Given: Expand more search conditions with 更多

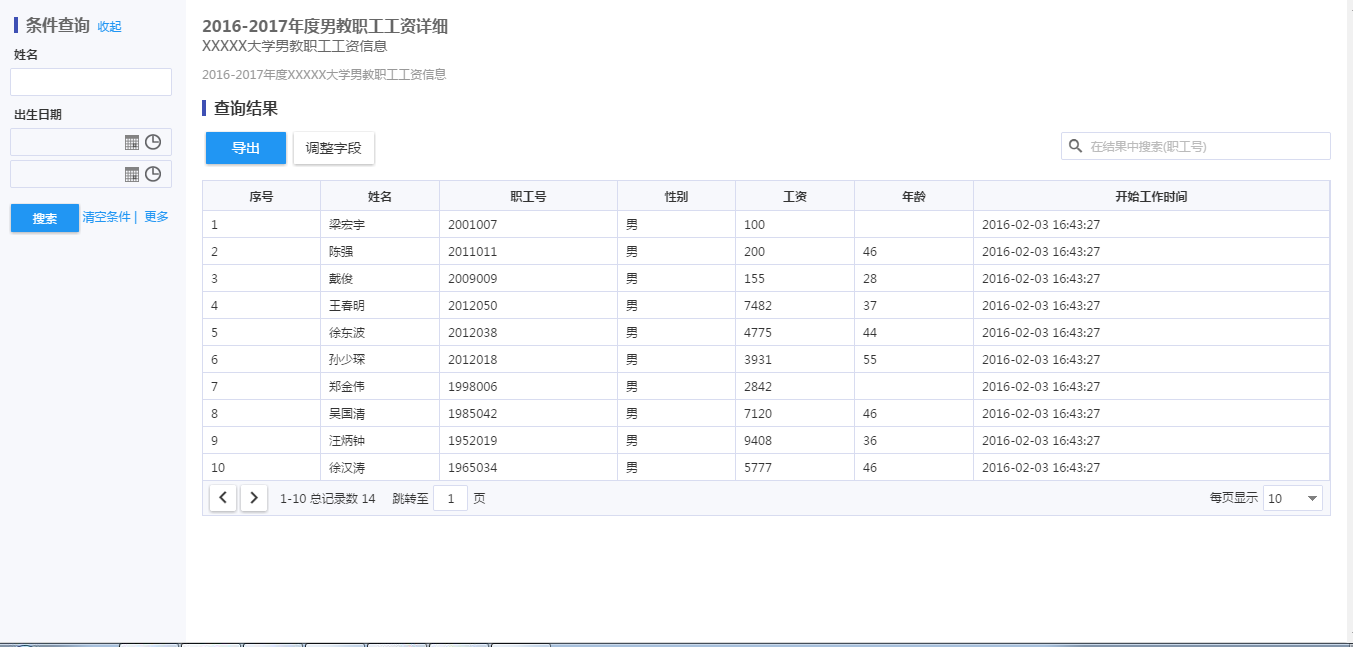Looking at the screenshot, I should (156, 217).
